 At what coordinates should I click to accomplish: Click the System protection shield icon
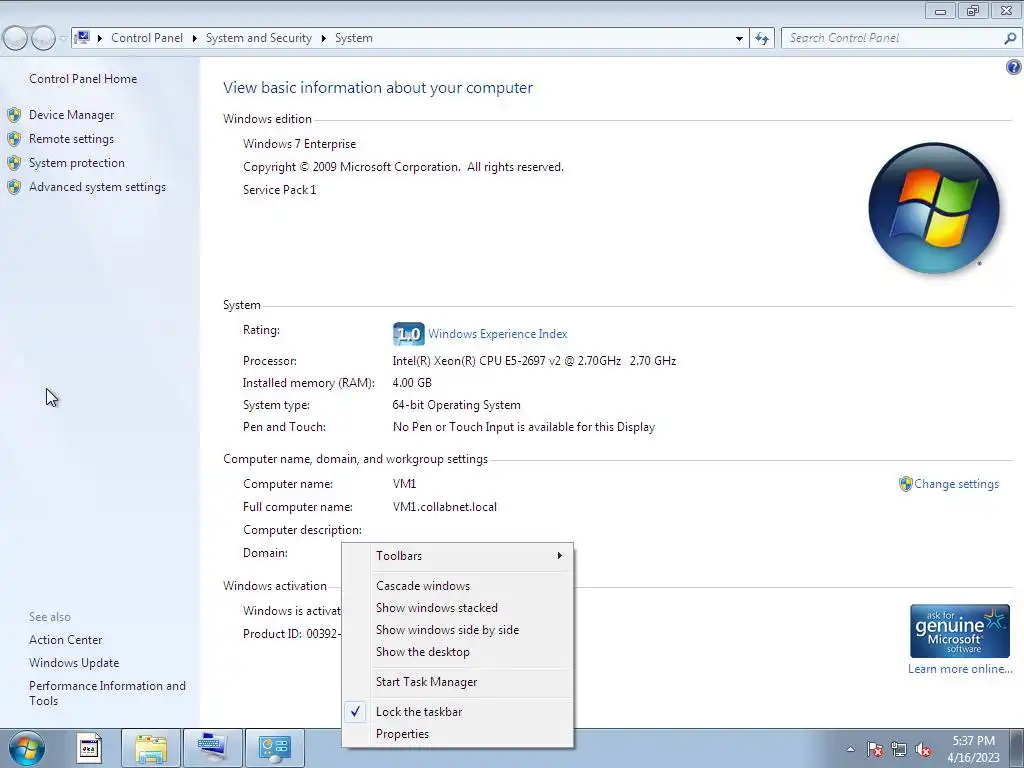(14, 163)
